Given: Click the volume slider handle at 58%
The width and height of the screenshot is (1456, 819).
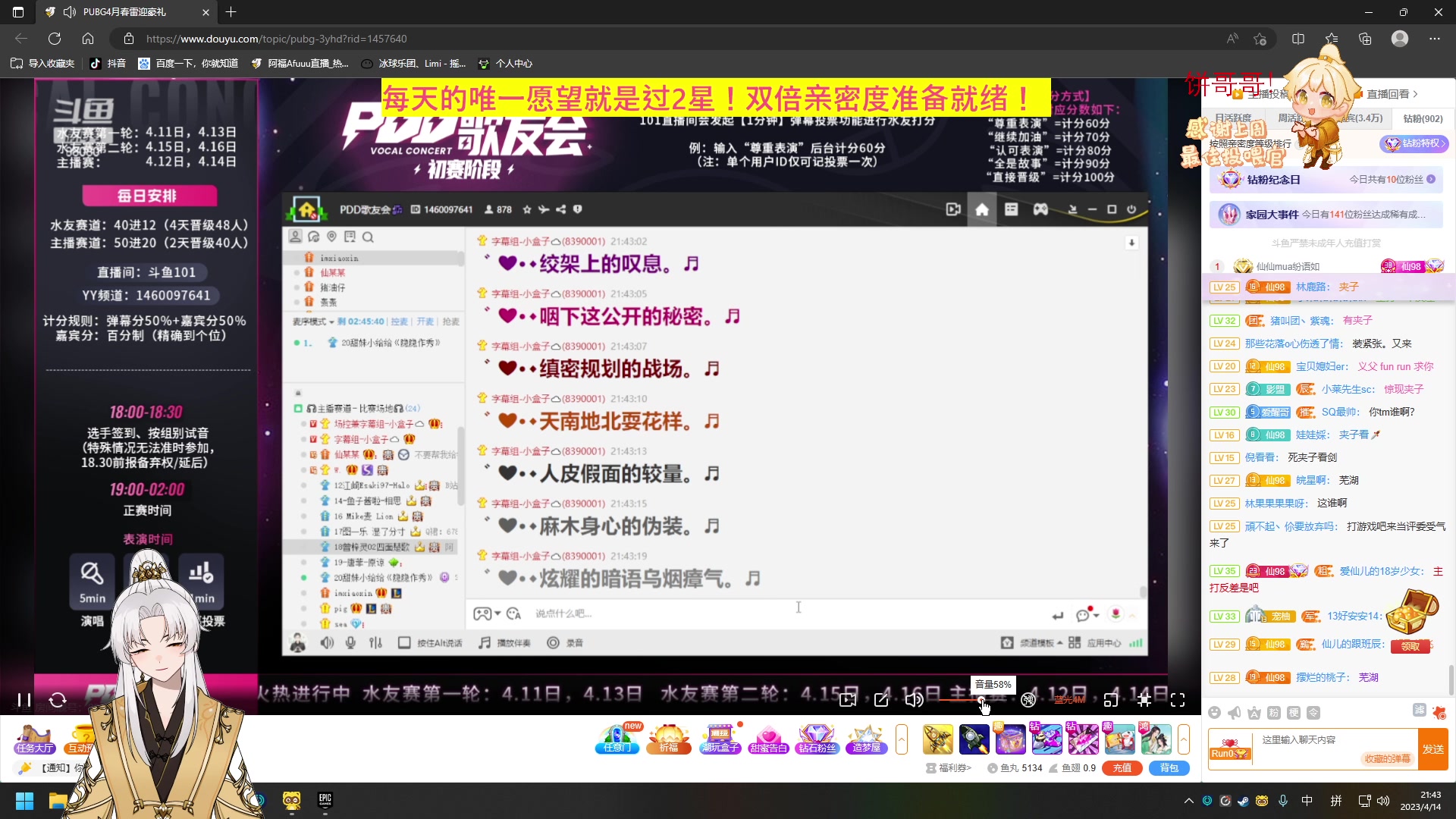Looking at the screenshot, I should [x=981, y=700].
